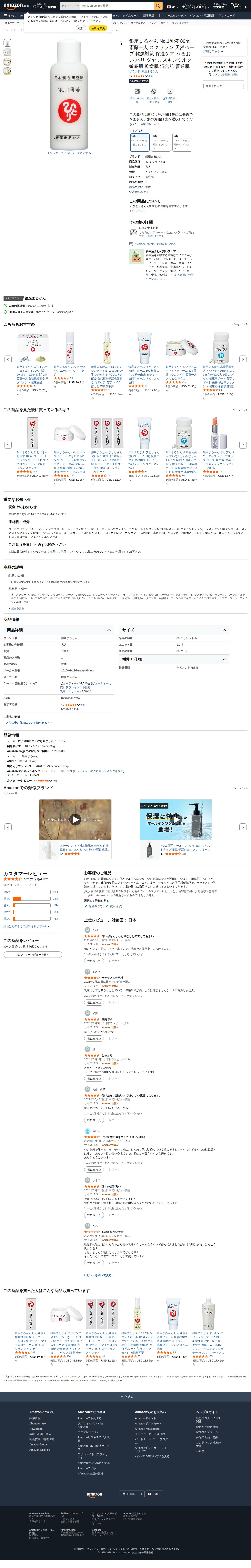
Task: Expand 続きを見る in the product description
Action: click(16, 608)
